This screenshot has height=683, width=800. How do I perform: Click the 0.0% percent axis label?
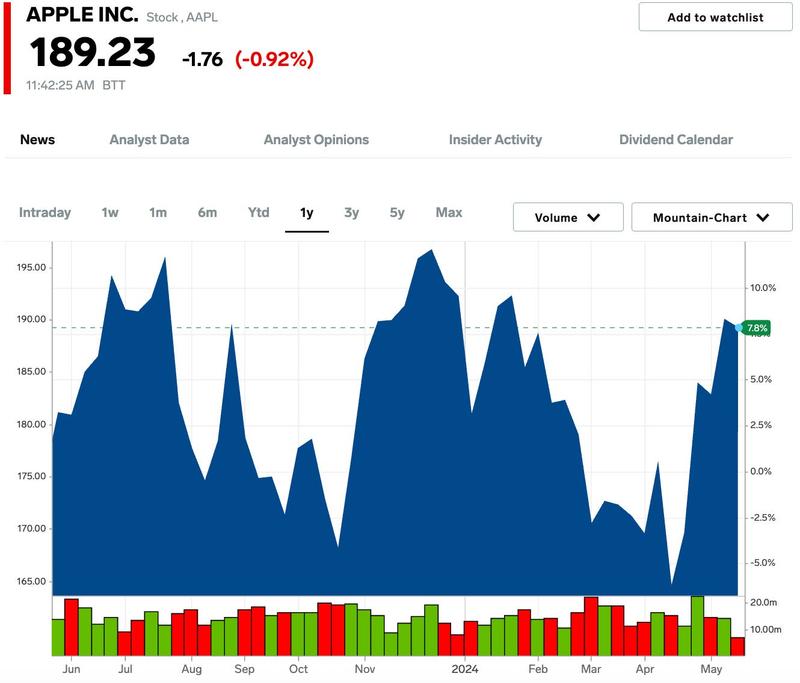(x=761, y=471)
